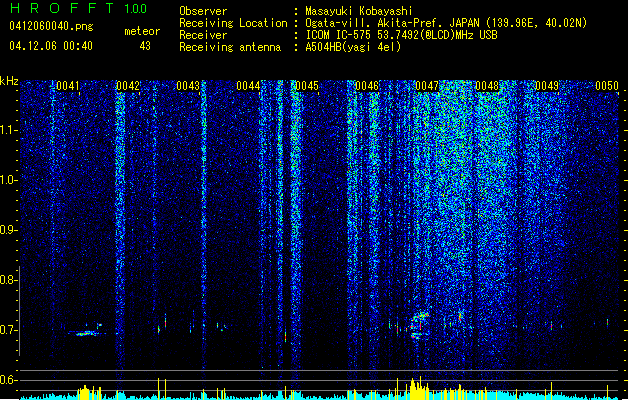The width and height of the screenshot is (629, 400).
Task: Click the 0046 time marker
Action: [367, 86]
